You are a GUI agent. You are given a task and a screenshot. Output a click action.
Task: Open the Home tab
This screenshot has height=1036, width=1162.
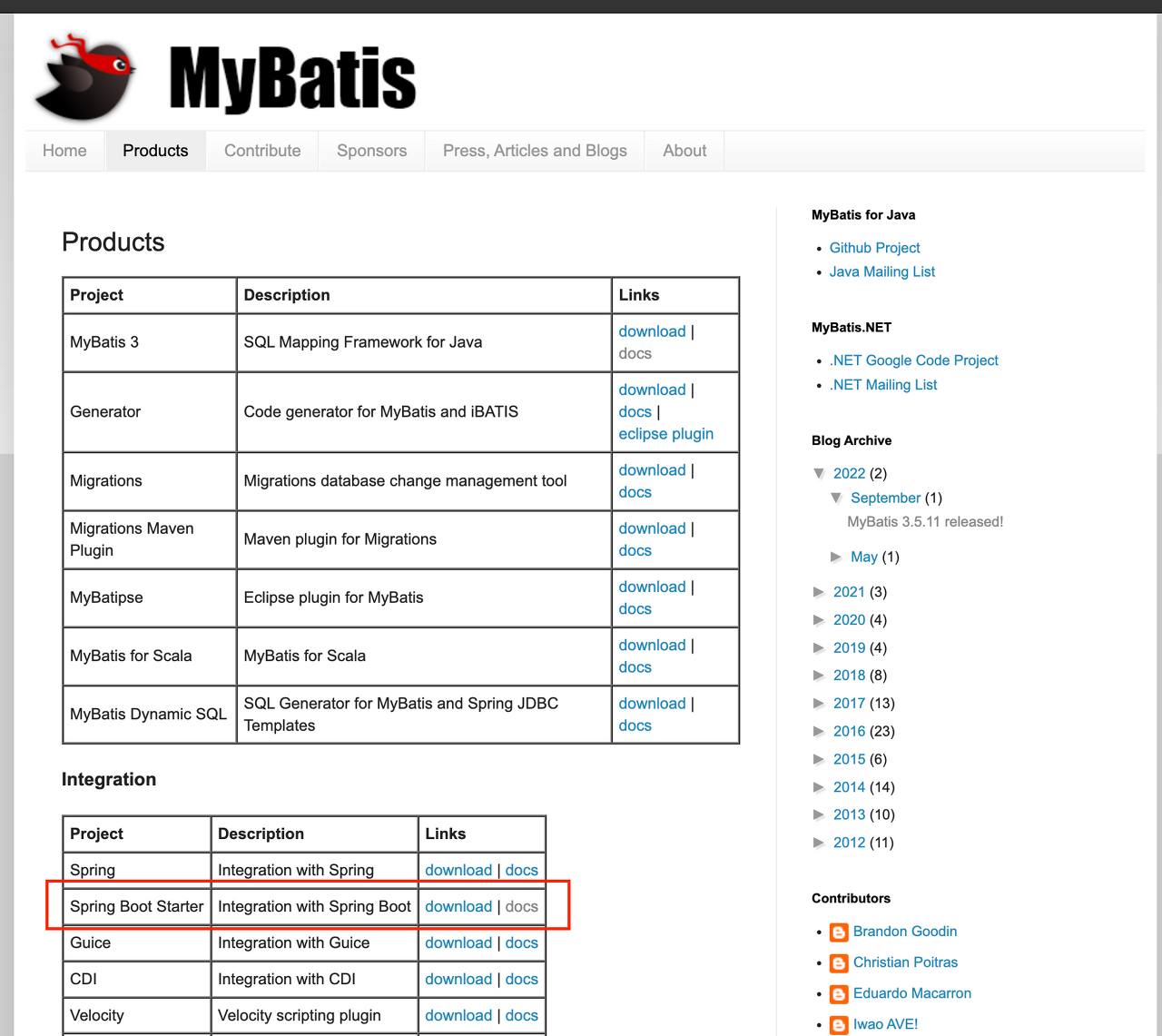point(64,151)
